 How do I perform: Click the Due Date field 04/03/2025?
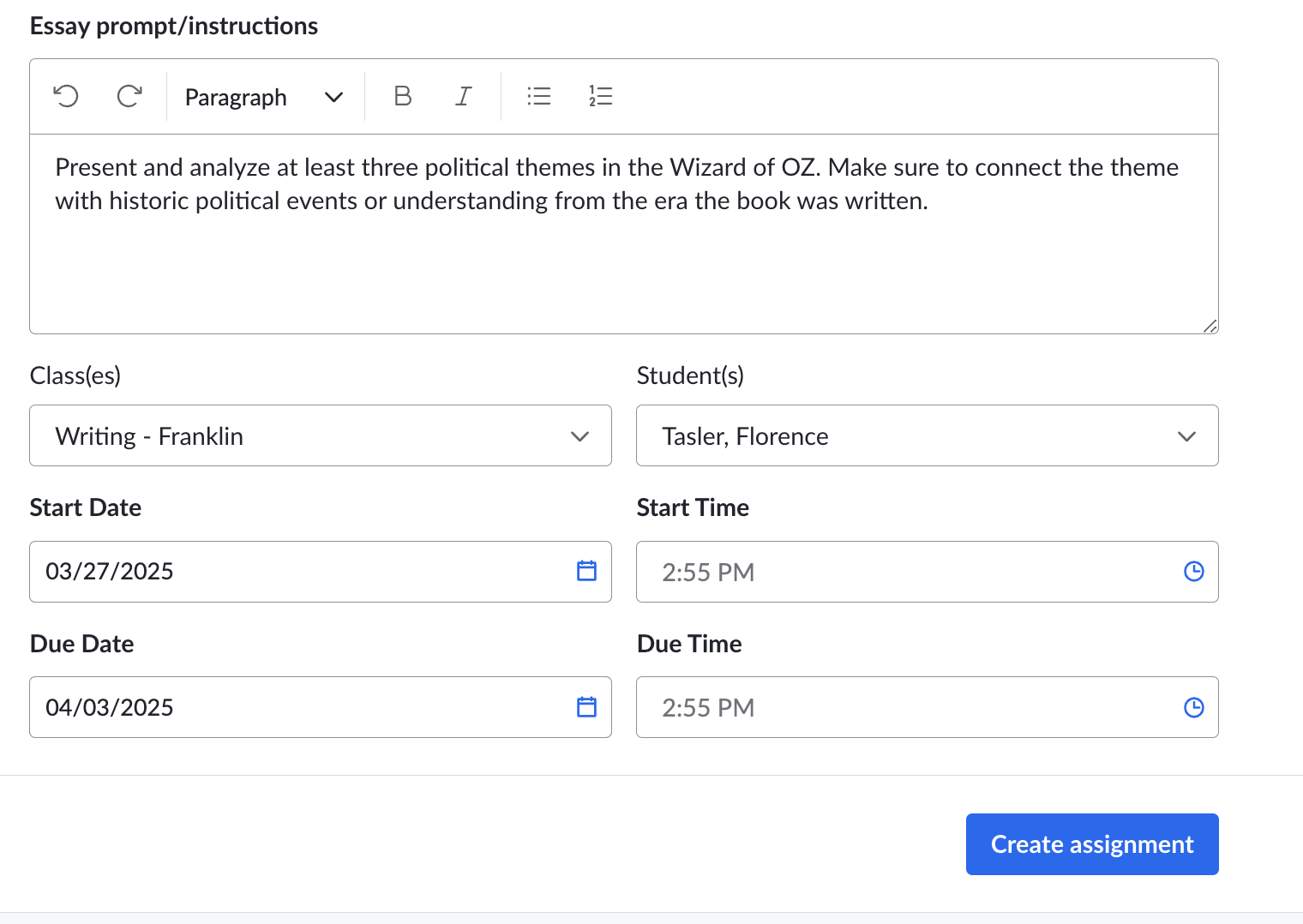coord(321,707)
